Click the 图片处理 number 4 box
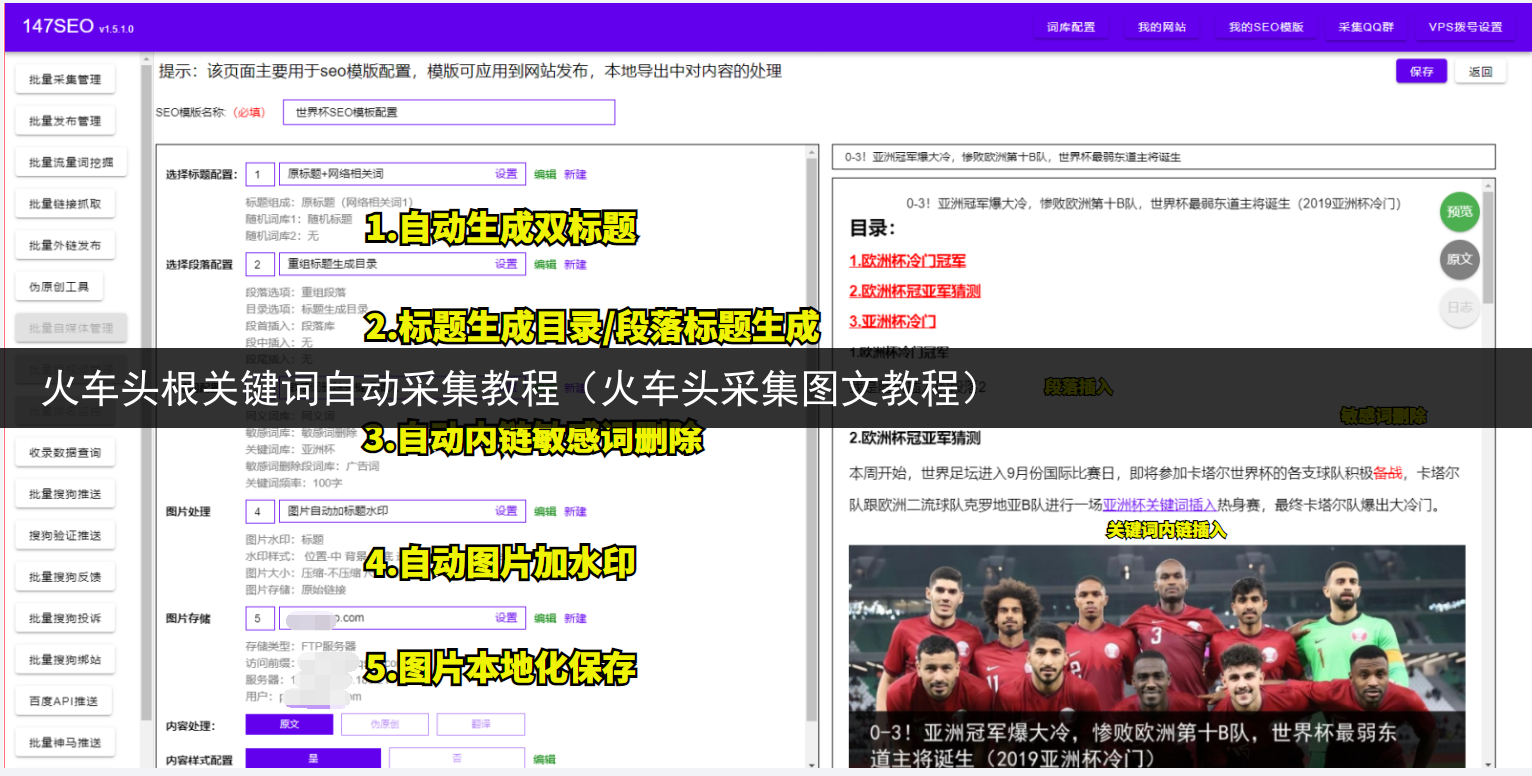 (x=259, y=511)
